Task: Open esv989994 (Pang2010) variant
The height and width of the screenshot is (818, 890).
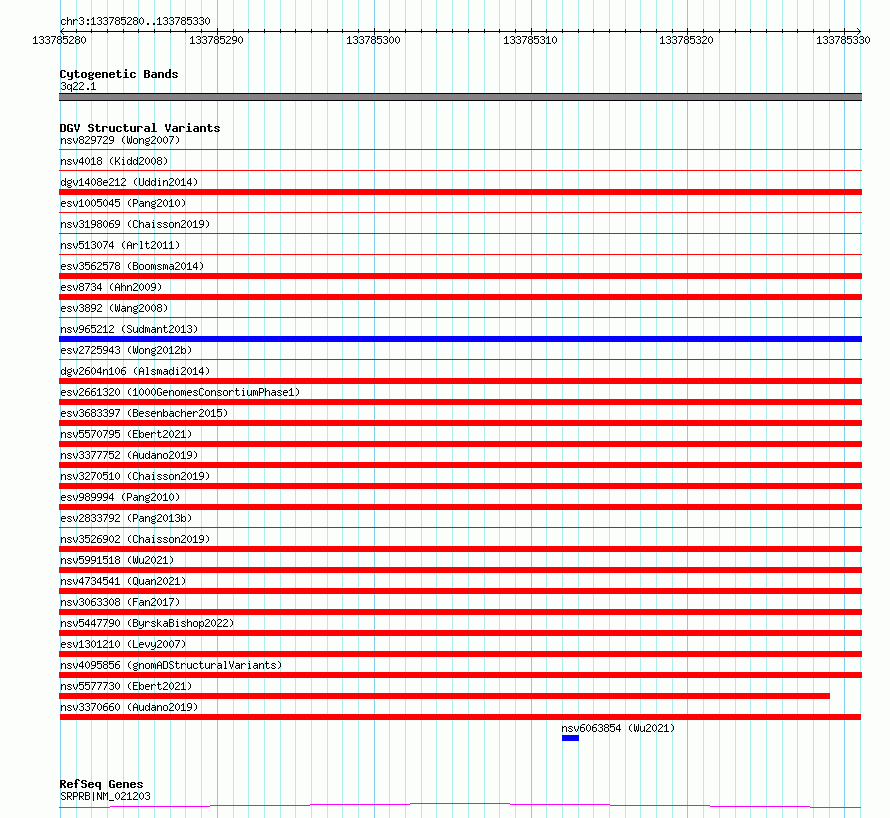Action: [120, 497]
